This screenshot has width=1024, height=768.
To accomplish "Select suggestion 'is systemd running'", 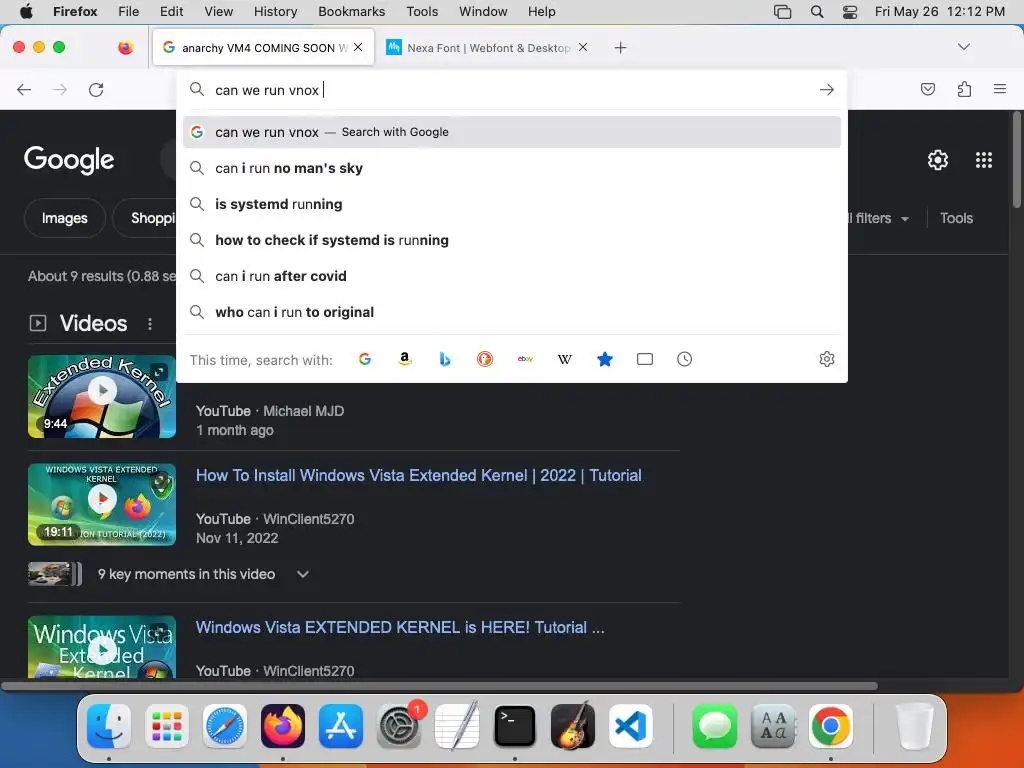I will 512,204.
